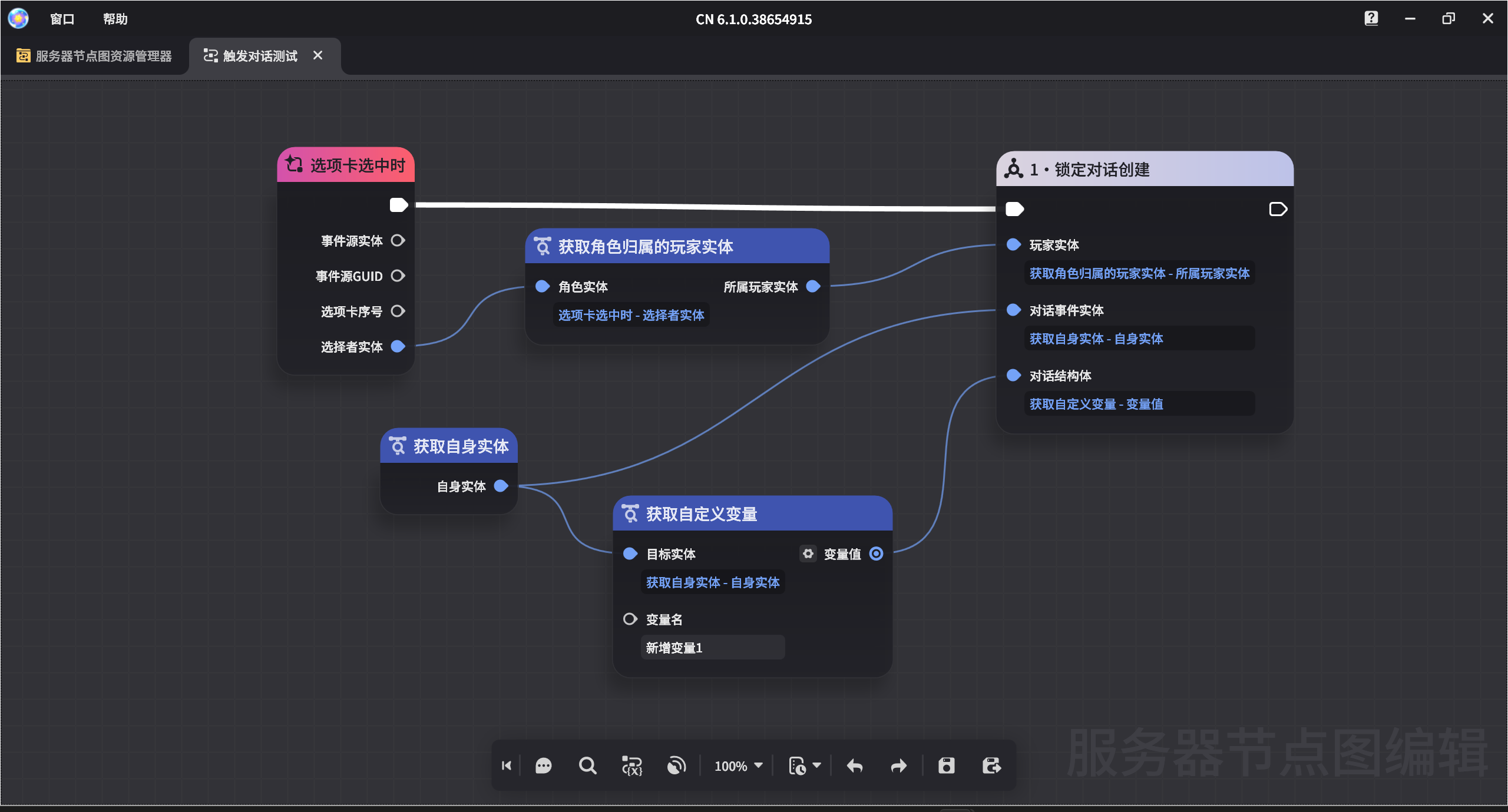The height and width of the screenshot is (812, 1508).
Task: Open the search magnifier tool
Action: 587,765
